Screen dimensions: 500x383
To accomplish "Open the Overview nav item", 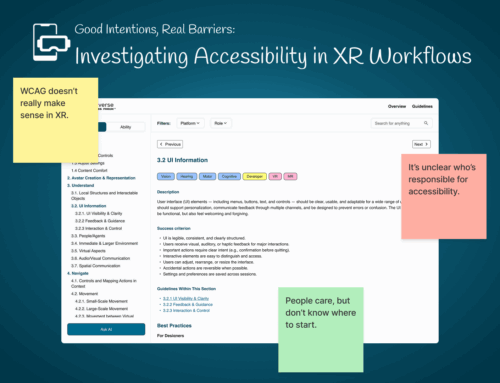I will coord(397,106).
